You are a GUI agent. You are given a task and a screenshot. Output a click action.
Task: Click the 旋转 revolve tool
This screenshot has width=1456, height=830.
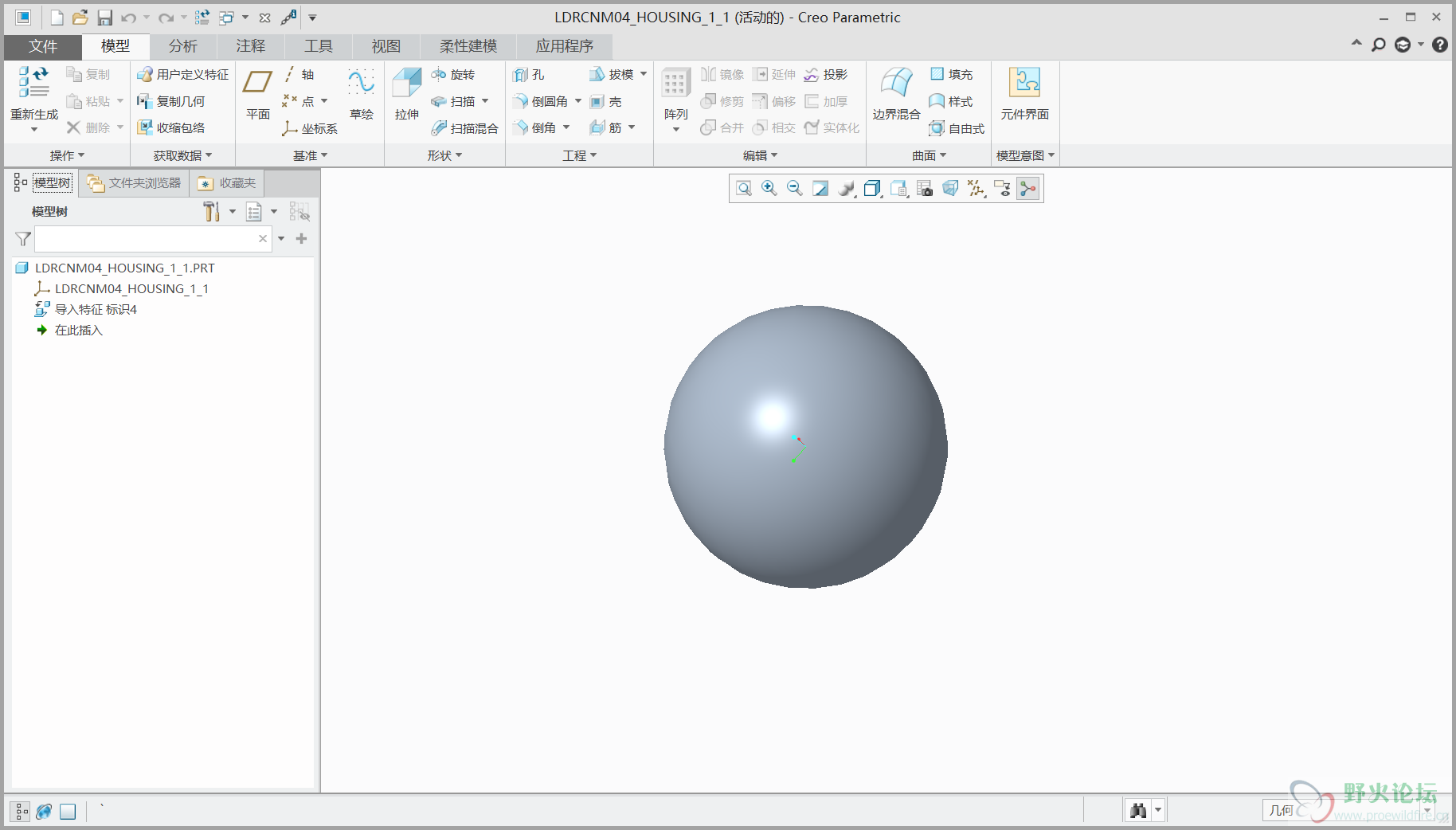pyautogui.click(x=453, y=75)
